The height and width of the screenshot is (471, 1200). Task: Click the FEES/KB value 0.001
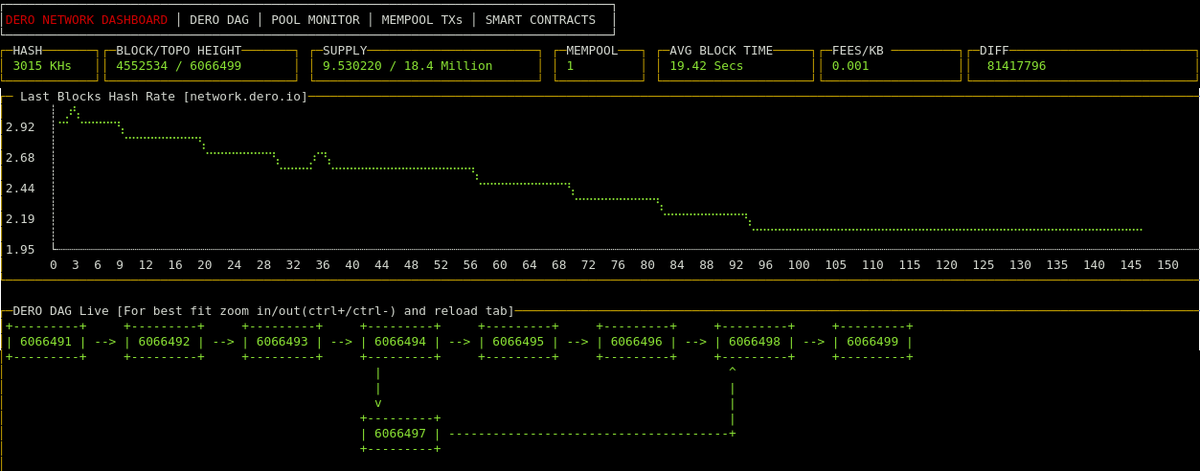click(849, 66)
